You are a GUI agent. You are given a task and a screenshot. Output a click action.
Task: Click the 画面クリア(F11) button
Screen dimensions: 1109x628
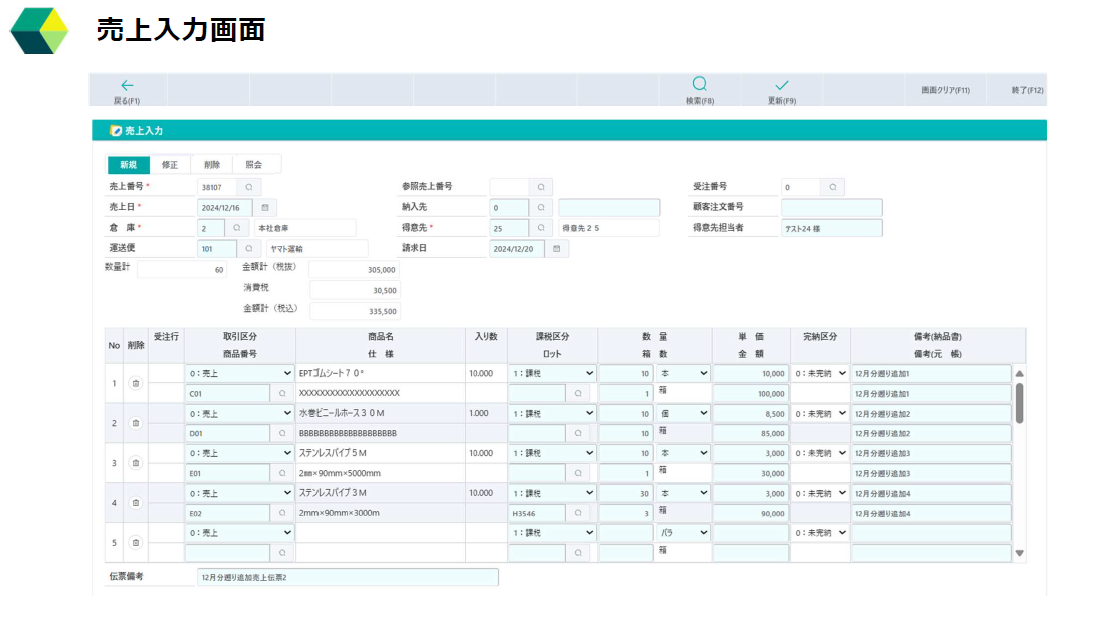point(944,89)
